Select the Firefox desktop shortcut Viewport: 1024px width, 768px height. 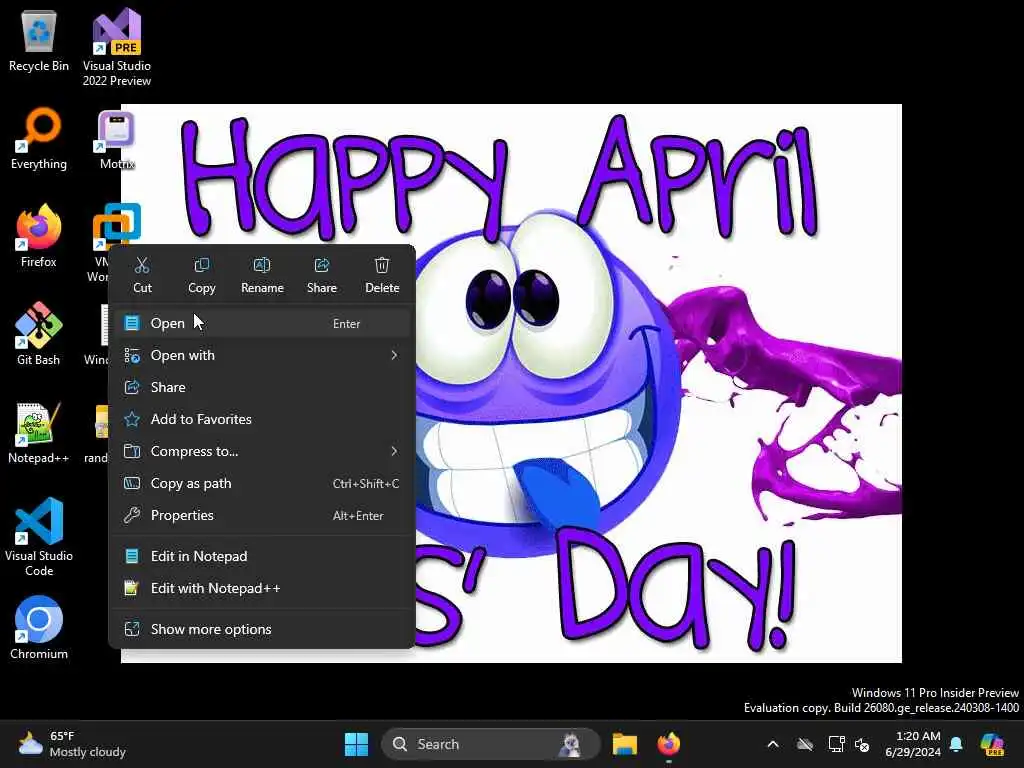tap(39, 236)
